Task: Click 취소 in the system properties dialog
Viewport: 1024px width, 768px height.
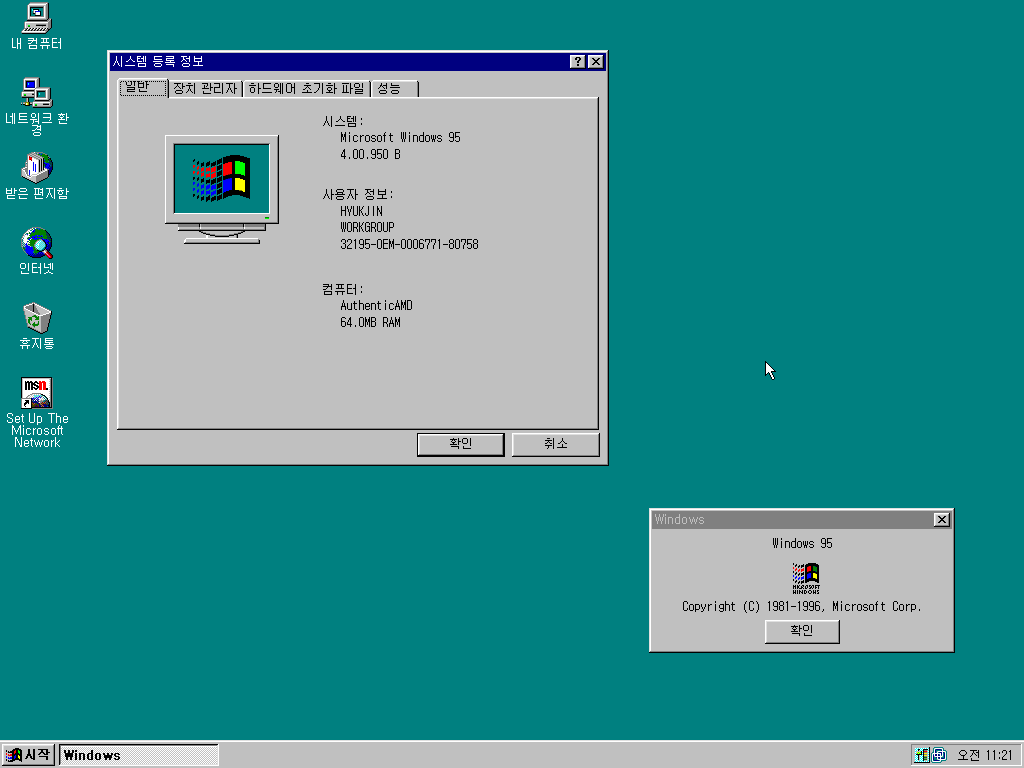Action: 556,444
